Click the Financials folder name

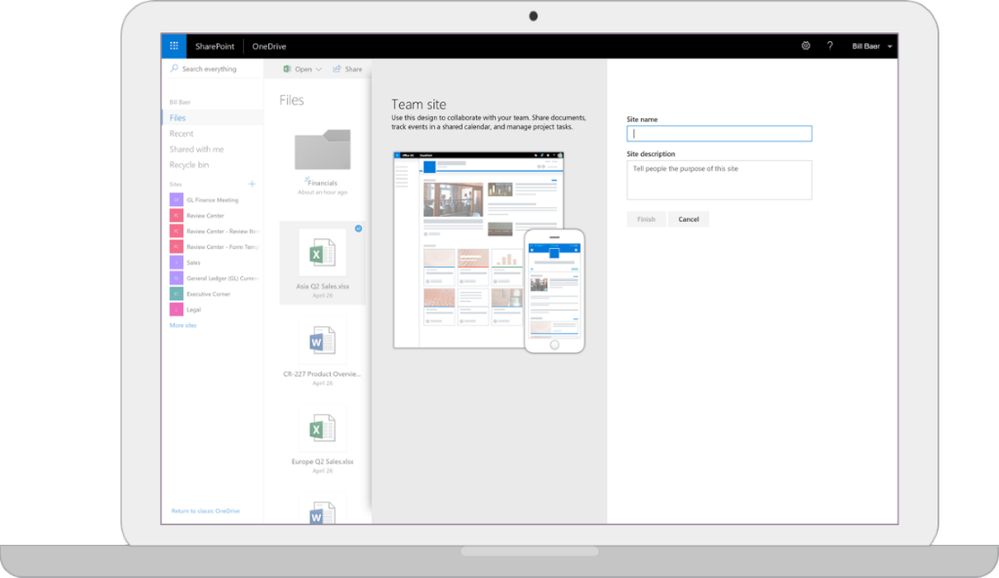point(322,183)
